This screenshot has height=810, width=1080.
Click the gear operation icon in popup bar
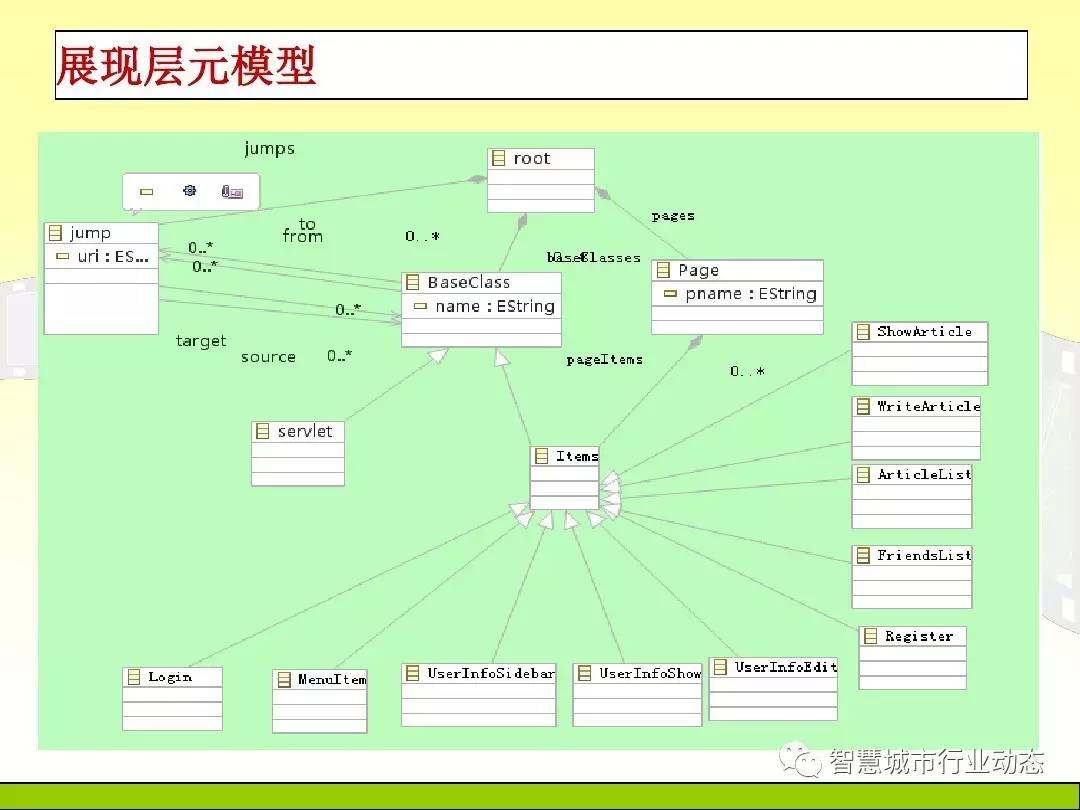click(189, 191)
